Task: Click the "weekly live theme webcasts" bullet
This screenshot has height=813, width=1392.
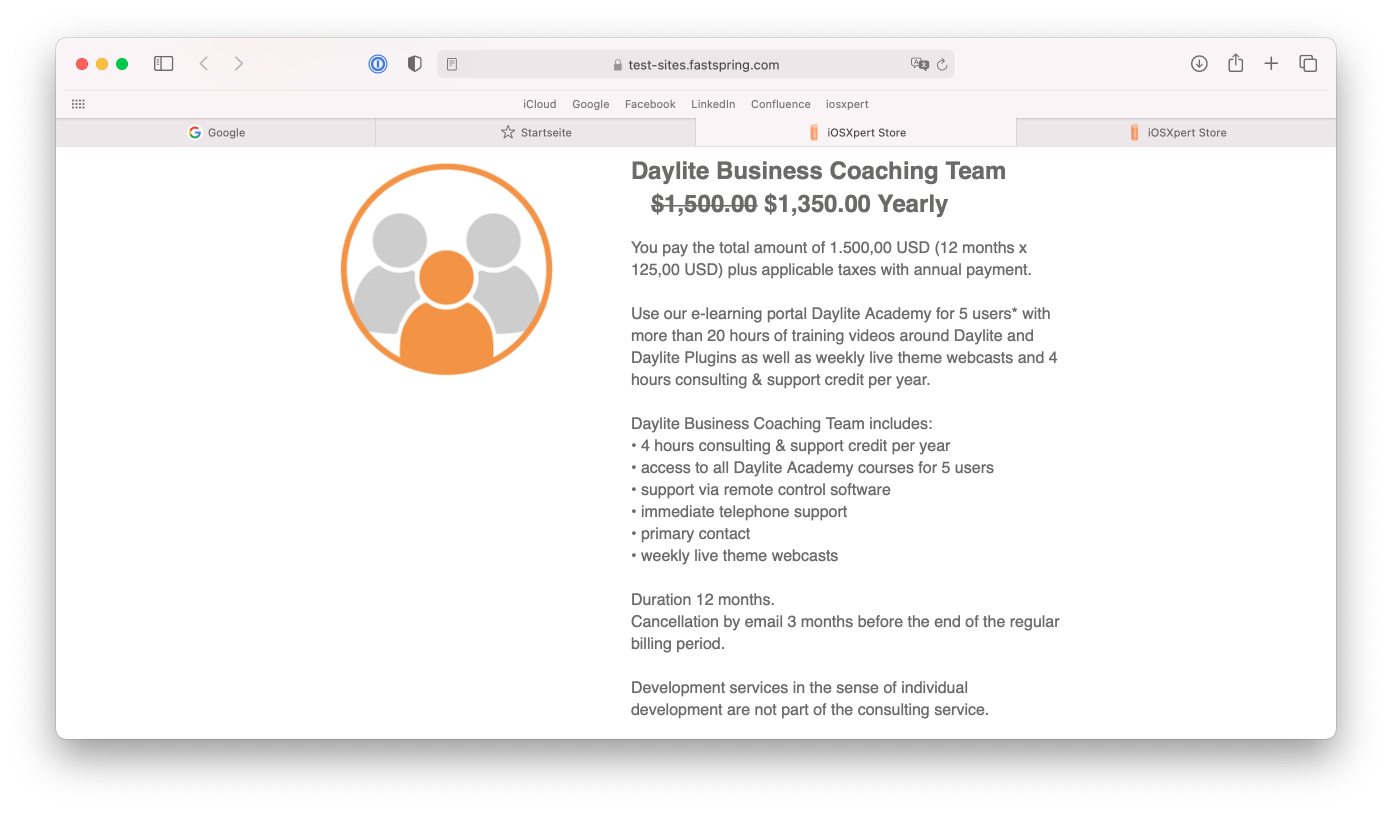Action: pyautogui.click(x=735, y=556)
